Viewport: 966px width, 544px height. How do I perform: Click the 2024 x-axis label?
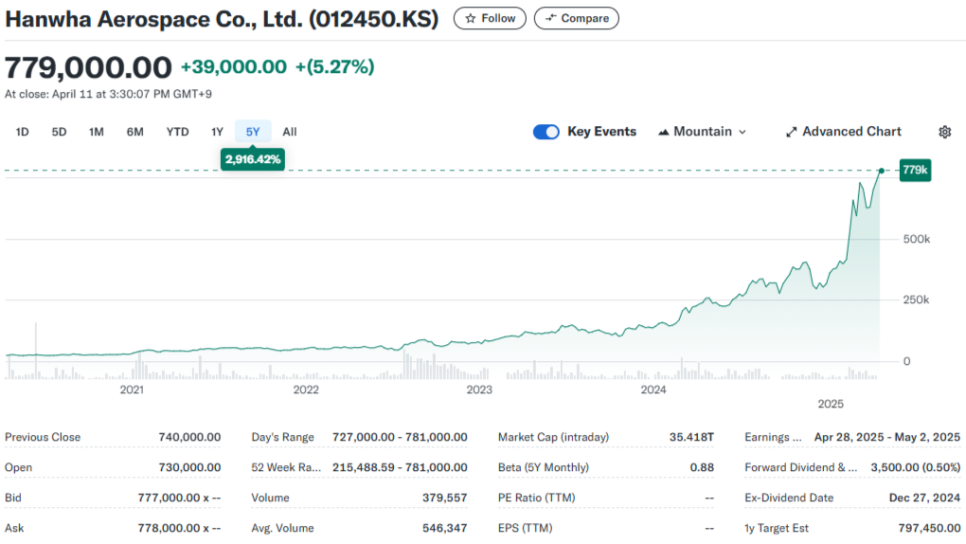653,390
